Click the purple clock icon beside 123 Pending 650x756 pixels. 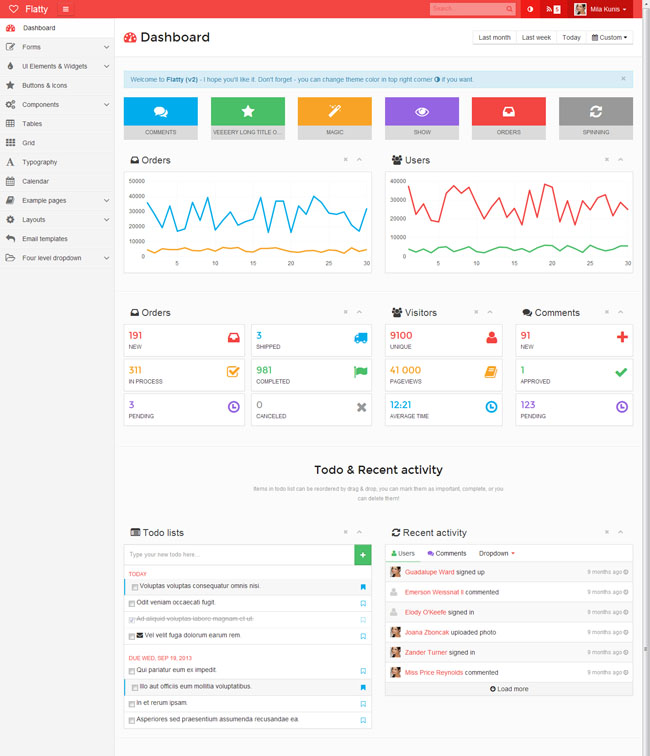622,407
